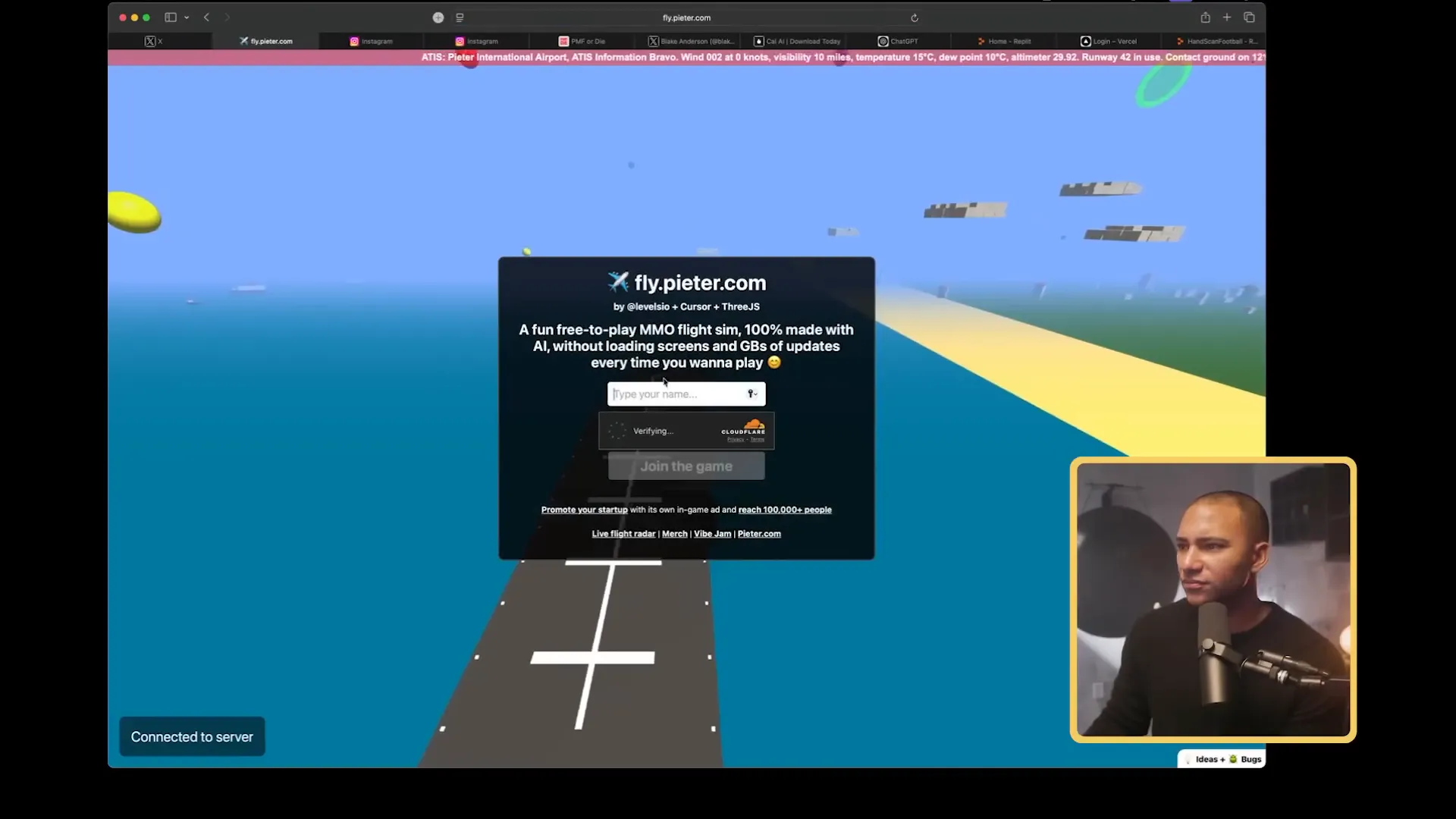Open the password key autofill icon
The image size is (1456, 819).
[x=752, y=394]
